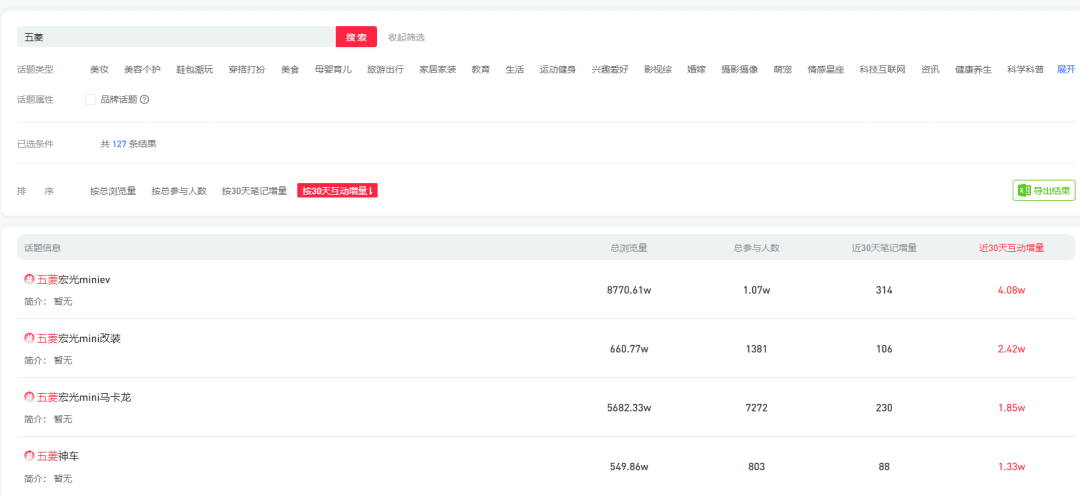Filter by 运动健身 topic type

(x=558, y=70)
